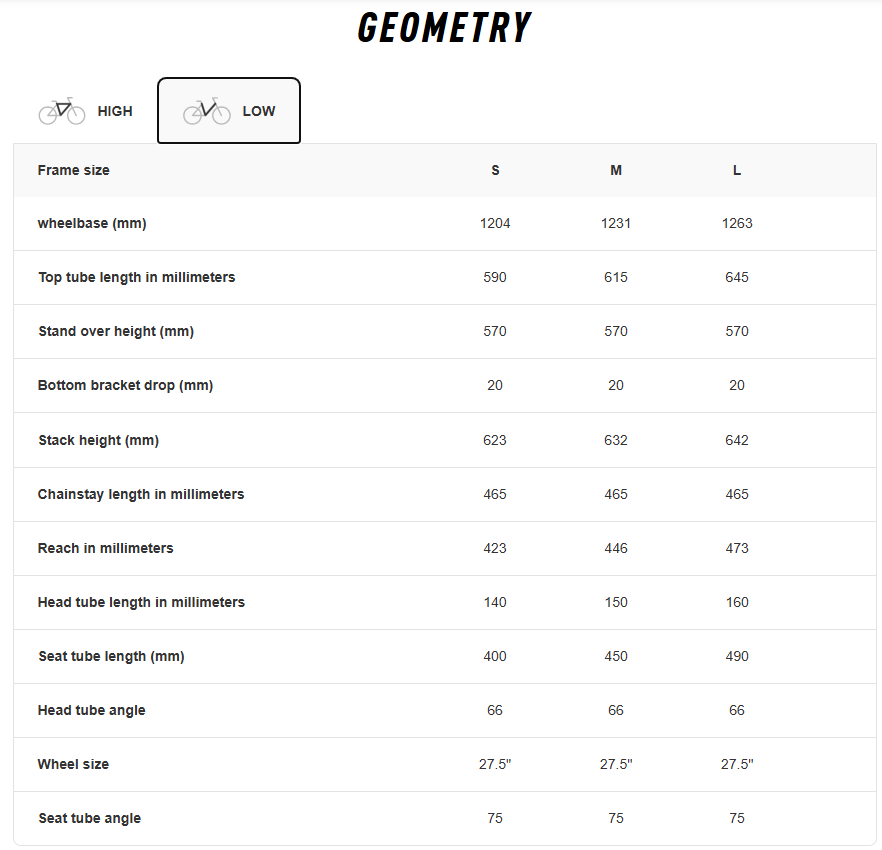This screenshot has width=882, height=850.
Task: Click the Bottom bracket drop row label
Action: point(126,385)
